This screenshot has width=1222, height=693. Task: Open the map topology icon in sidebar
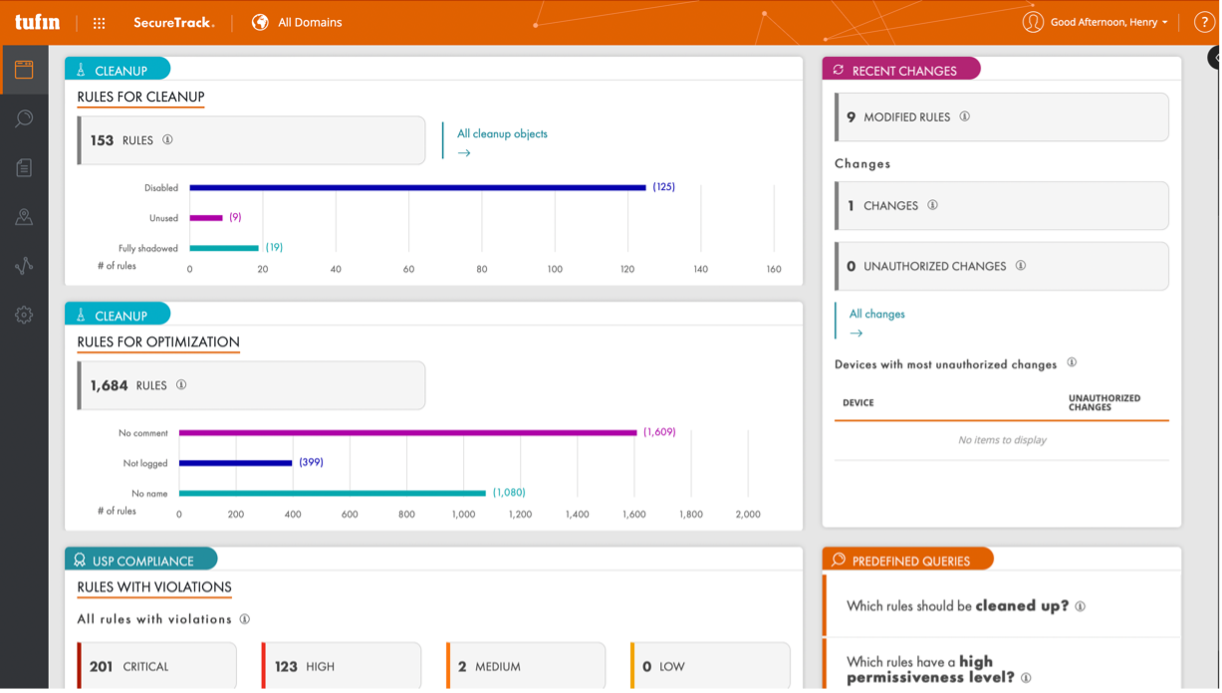(x=24, y=217)
